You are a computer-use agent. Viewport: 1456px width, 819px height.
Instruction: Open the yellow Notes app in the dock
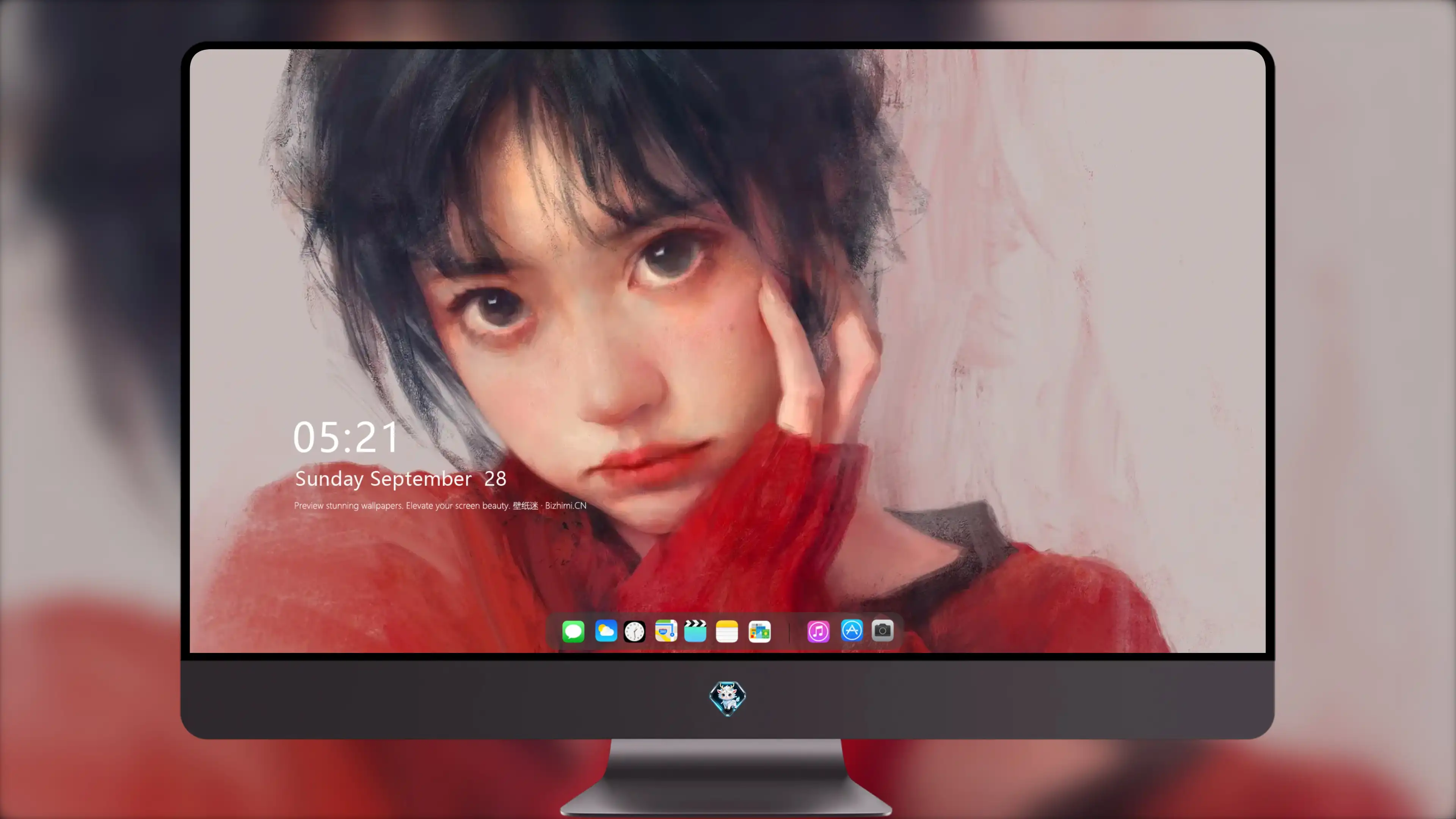[727, 631]
